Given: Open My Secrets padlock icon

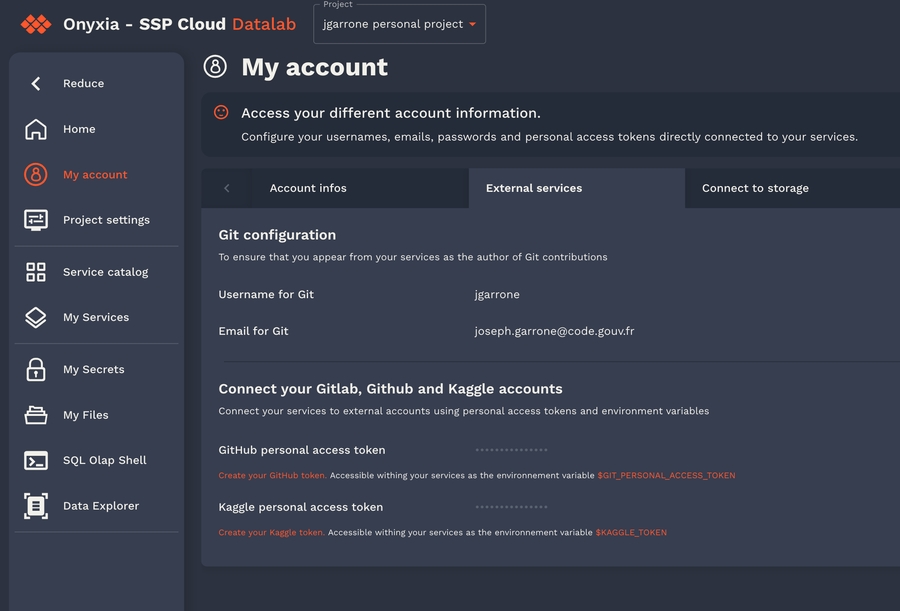Looking at the screenshot, I should (36, 369).
